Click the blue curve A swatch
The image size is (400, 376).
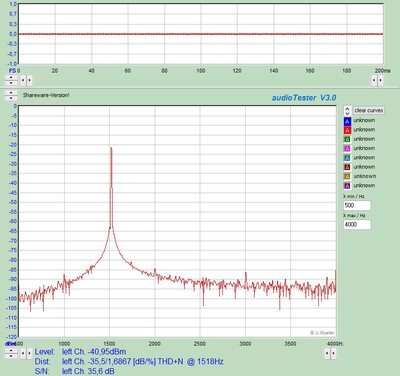tap(347, 121)
